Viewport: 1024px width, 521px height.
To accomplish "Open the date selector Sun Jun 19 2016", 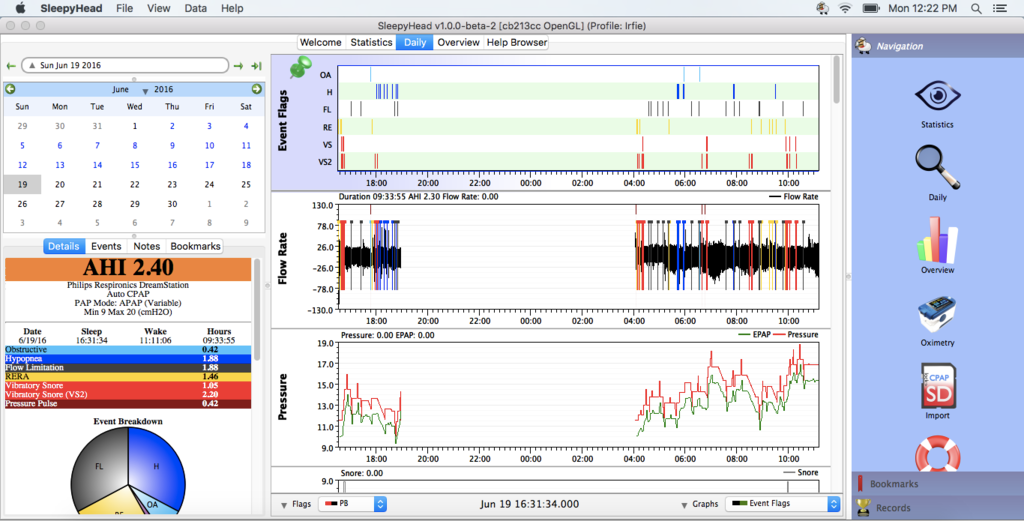I will tap(125, 65).
